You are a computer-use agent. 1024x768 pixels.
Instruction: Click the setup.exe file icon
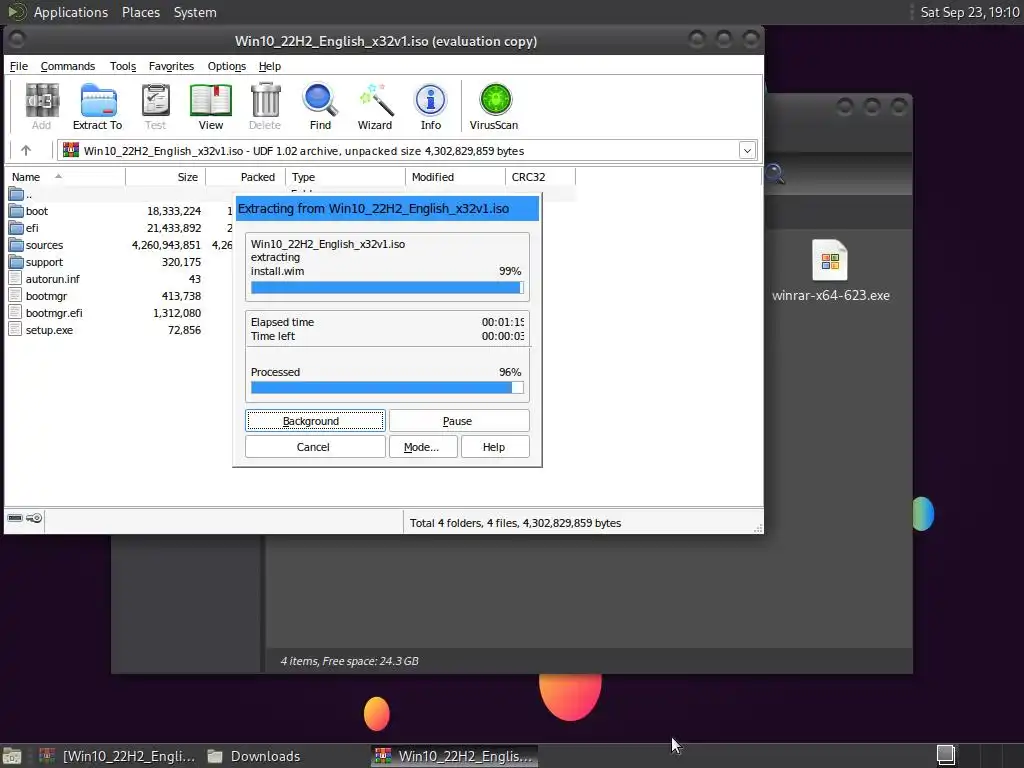[15, 330]
